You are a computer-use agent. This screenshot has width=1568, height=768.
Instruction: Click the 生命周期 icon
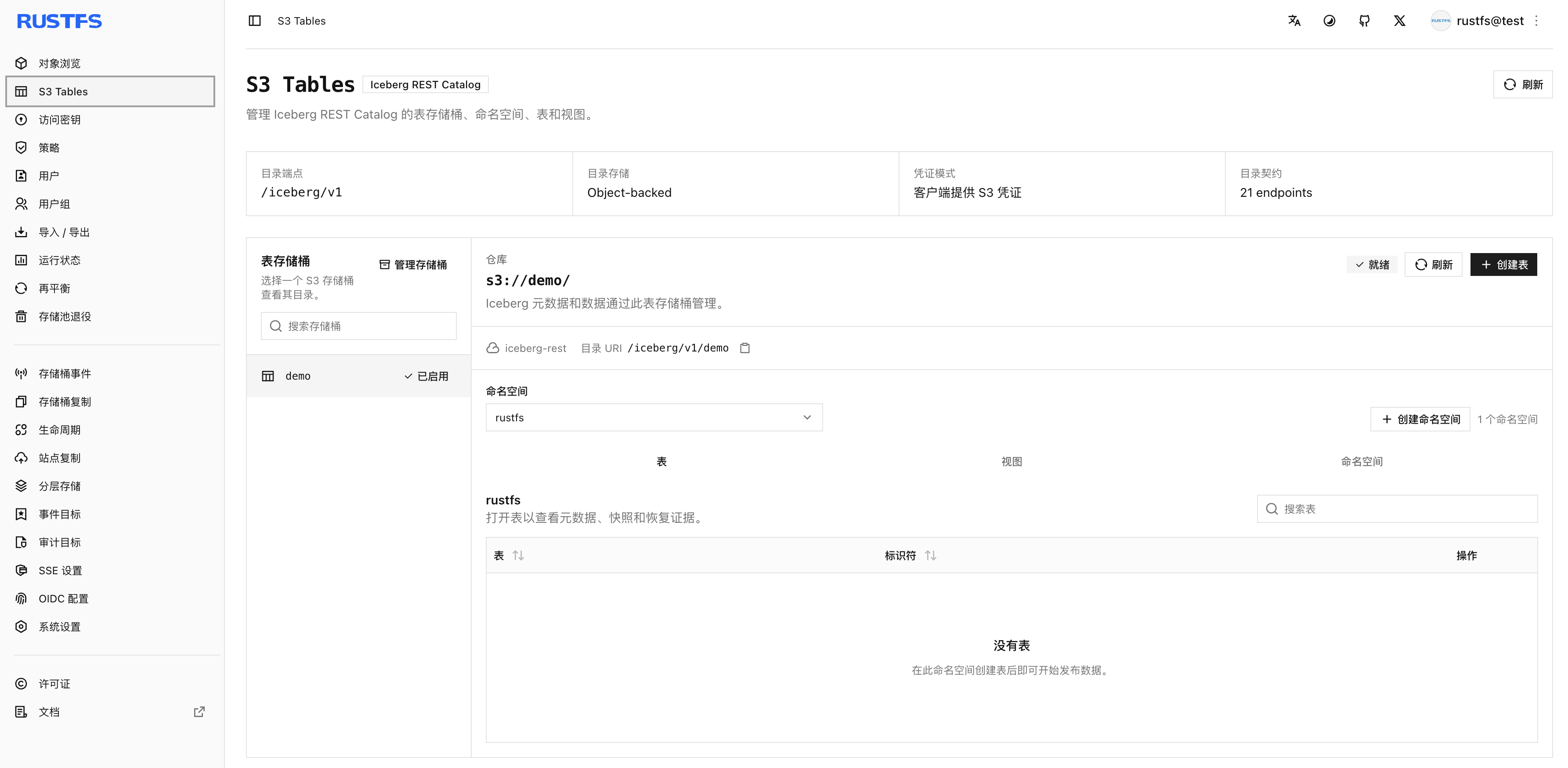pyautogui.click(x=22, y=429)
